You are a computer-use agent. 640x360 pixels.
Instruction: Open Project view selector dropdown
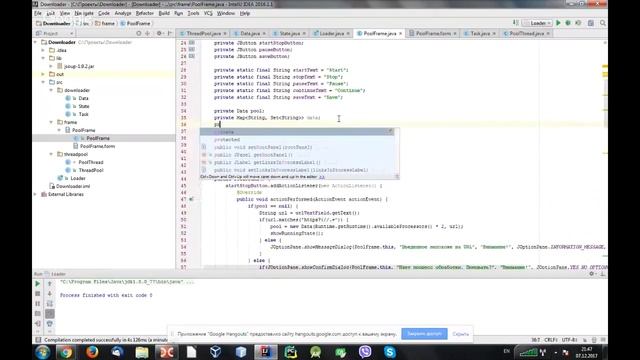(x=54, y=33)
